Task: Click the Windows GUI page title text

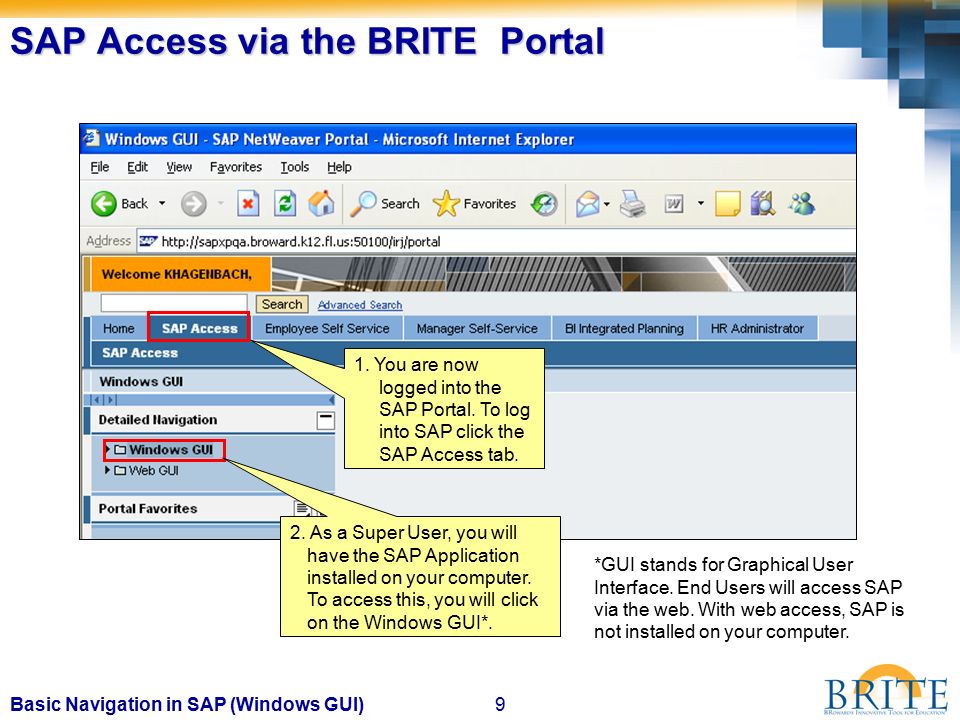Action: pos(141,381)
